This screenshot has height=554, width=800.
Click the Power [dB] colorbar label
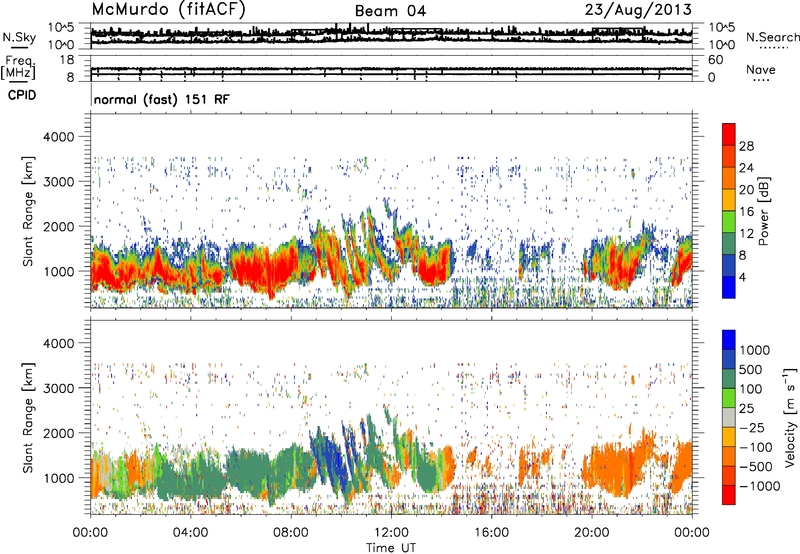pos(763,211)
